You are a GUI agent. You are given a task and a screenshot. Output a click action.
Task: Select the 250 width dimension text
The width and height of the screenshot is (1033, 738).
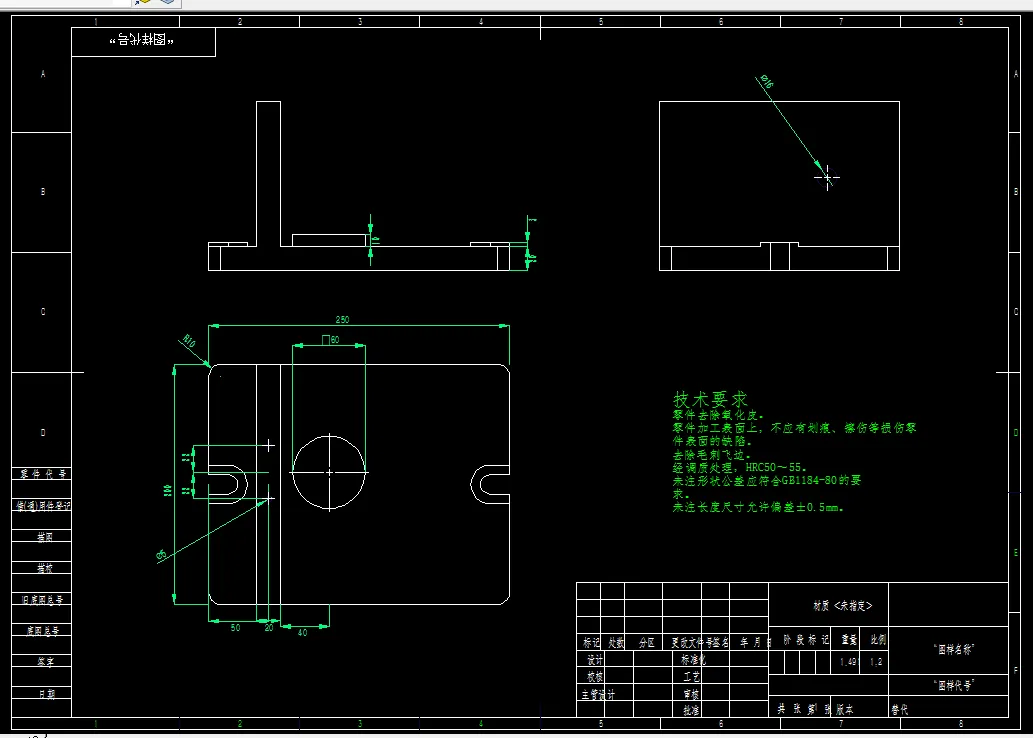pyautogui.click(x=343, y=320)
